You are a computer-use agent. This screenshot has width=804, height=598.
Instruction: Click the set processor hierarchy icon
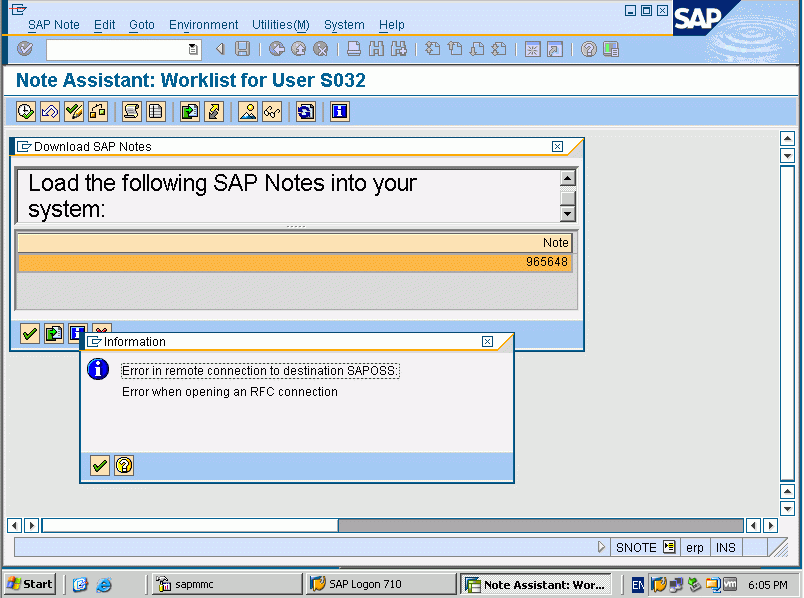click(x=98, y=111)
